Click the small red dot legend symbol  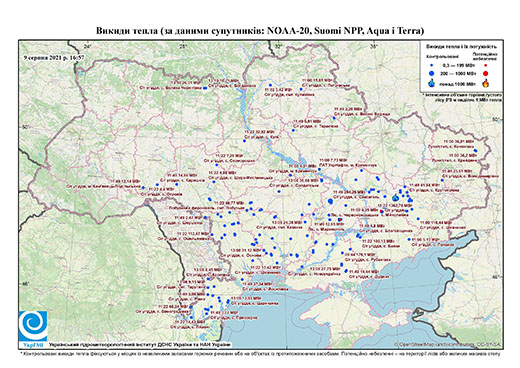[x=485, y=65]
